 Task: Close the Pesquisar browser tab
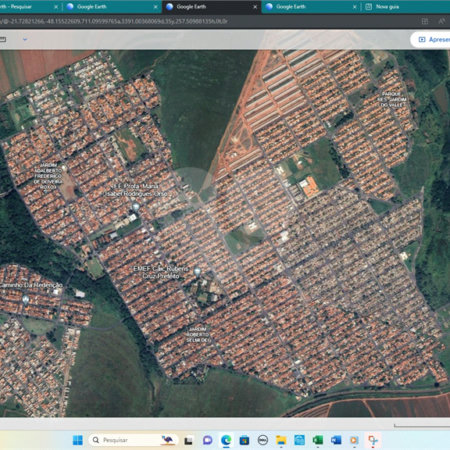[x=56, y=7]
